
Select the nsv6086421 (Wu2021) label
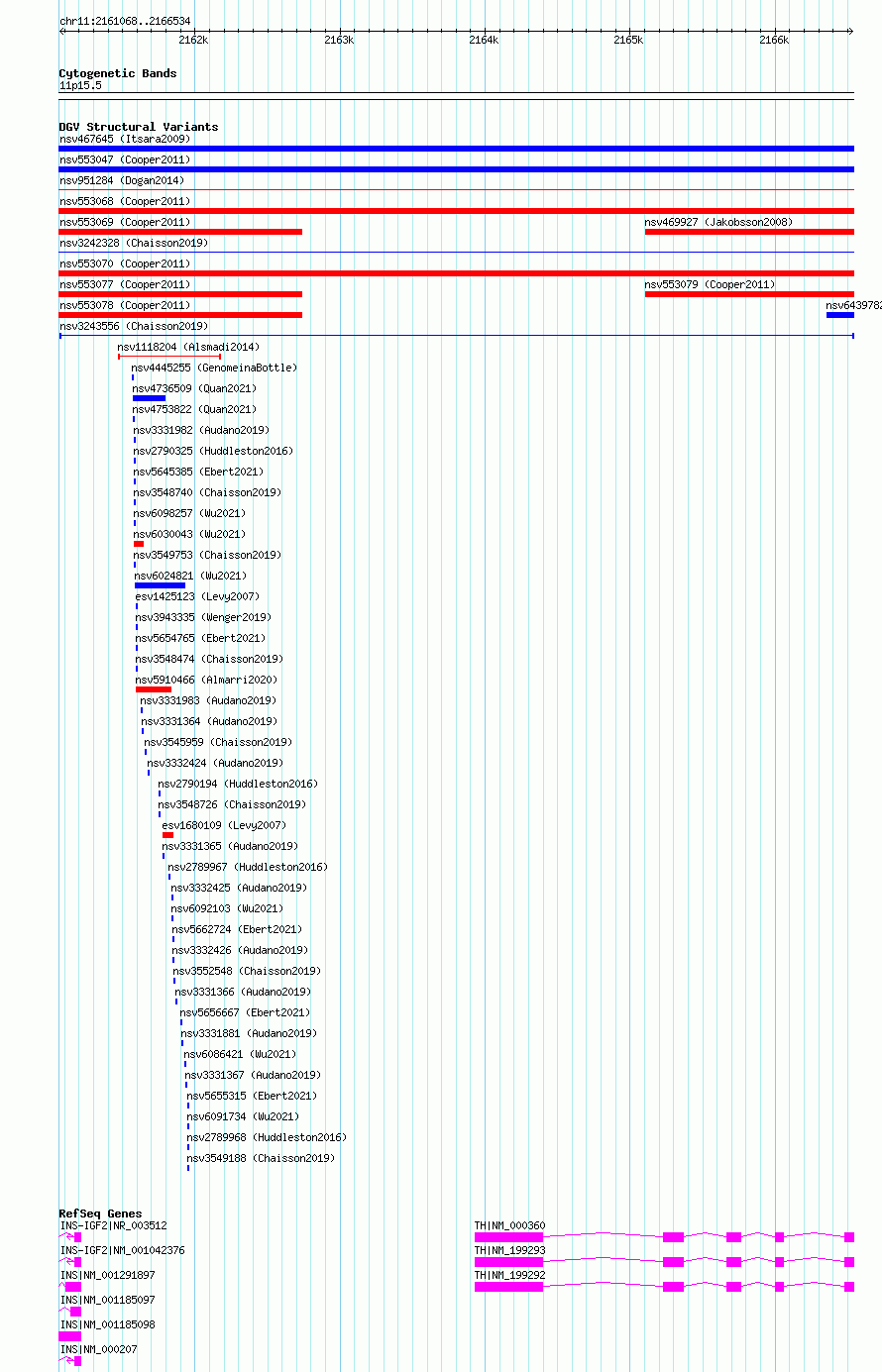coord(240,1054)
